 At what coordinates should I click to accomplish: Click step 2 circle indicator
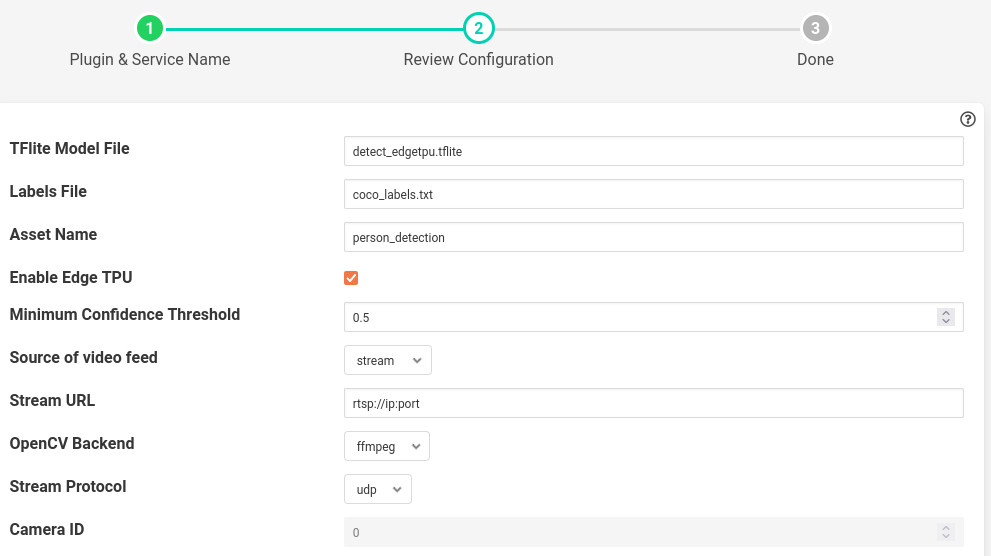(478, 28)
